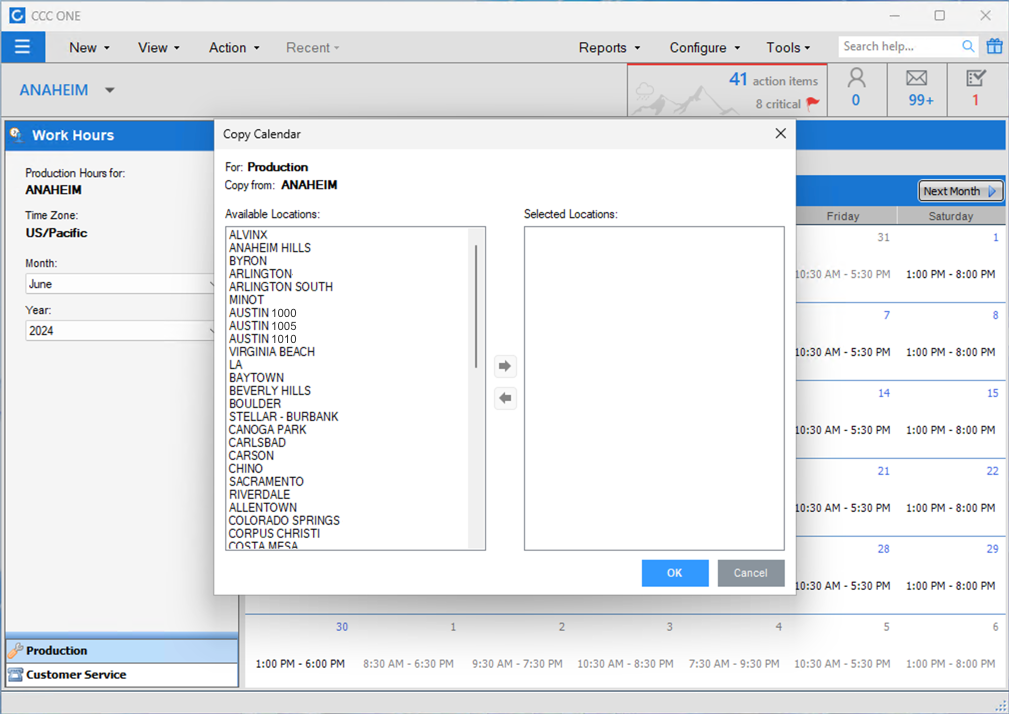Move location to Selected with right arrow
1009x714 pixels.
click(505, 366)
